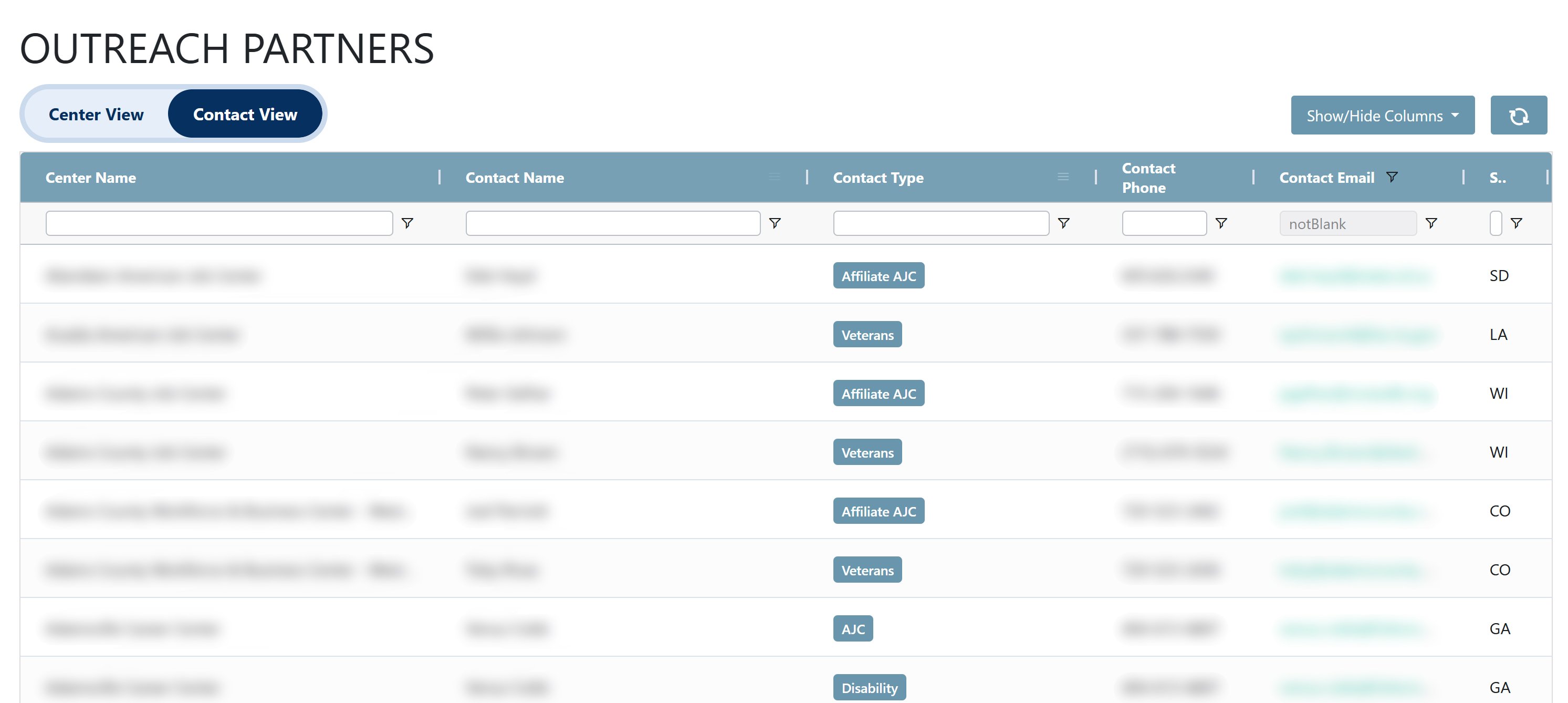This screenshot has height=703, width=1568.
Task: Open the Contact Email filter funnel icon
Action: [x=1431, y=223]
